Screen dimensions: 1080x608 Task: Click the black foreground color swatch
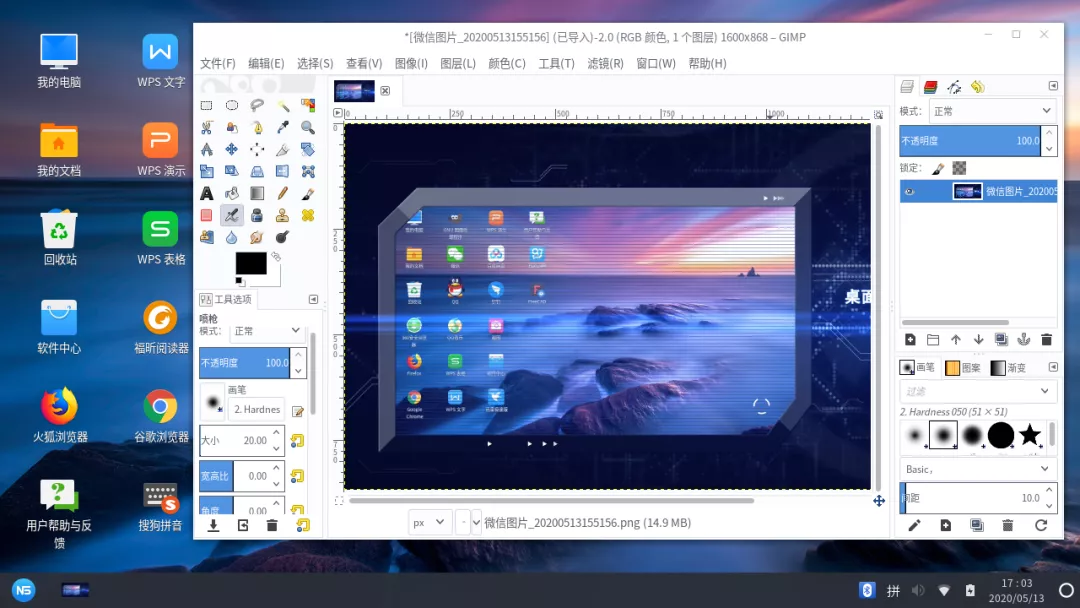click(251, 263)
